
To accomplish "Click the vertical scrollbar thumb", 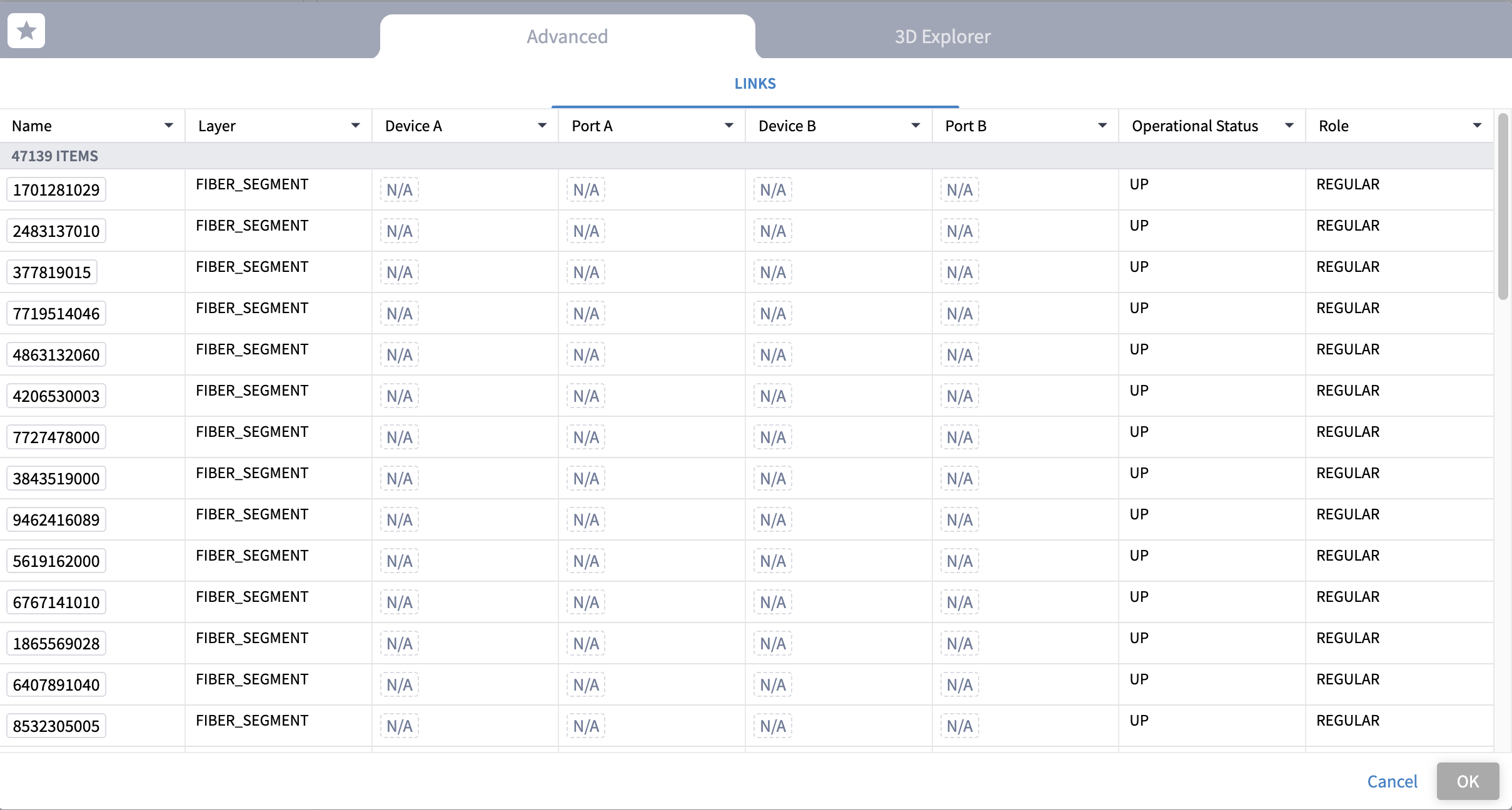I will click(1503, 206).
